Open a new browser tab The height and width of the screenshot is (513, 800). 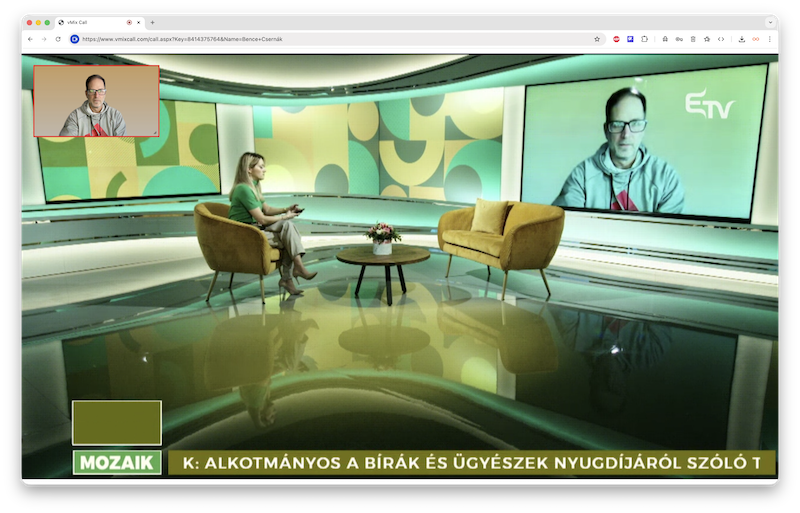click(153, 22)
